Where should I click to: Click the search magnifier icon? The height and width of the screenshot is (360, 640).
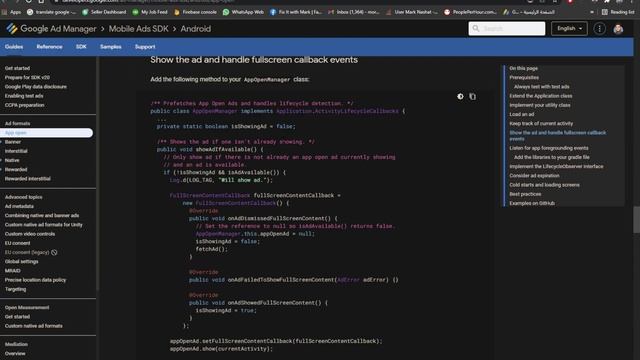point(476,29)
